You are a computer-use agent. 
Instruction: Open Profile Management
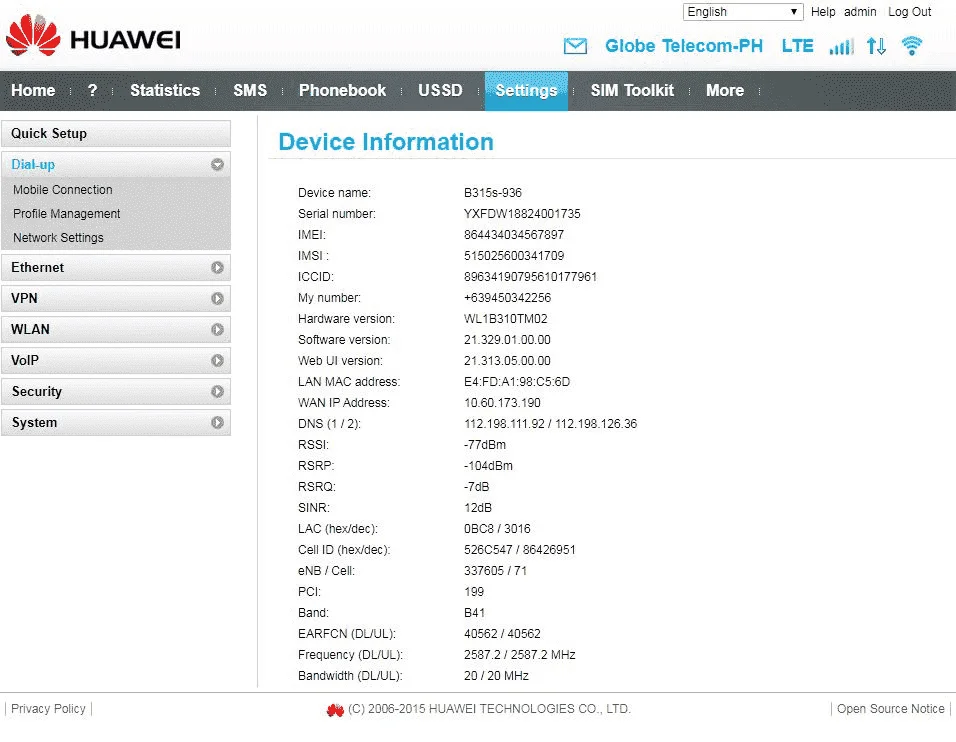pyautogui.click(x=66, y=213)
